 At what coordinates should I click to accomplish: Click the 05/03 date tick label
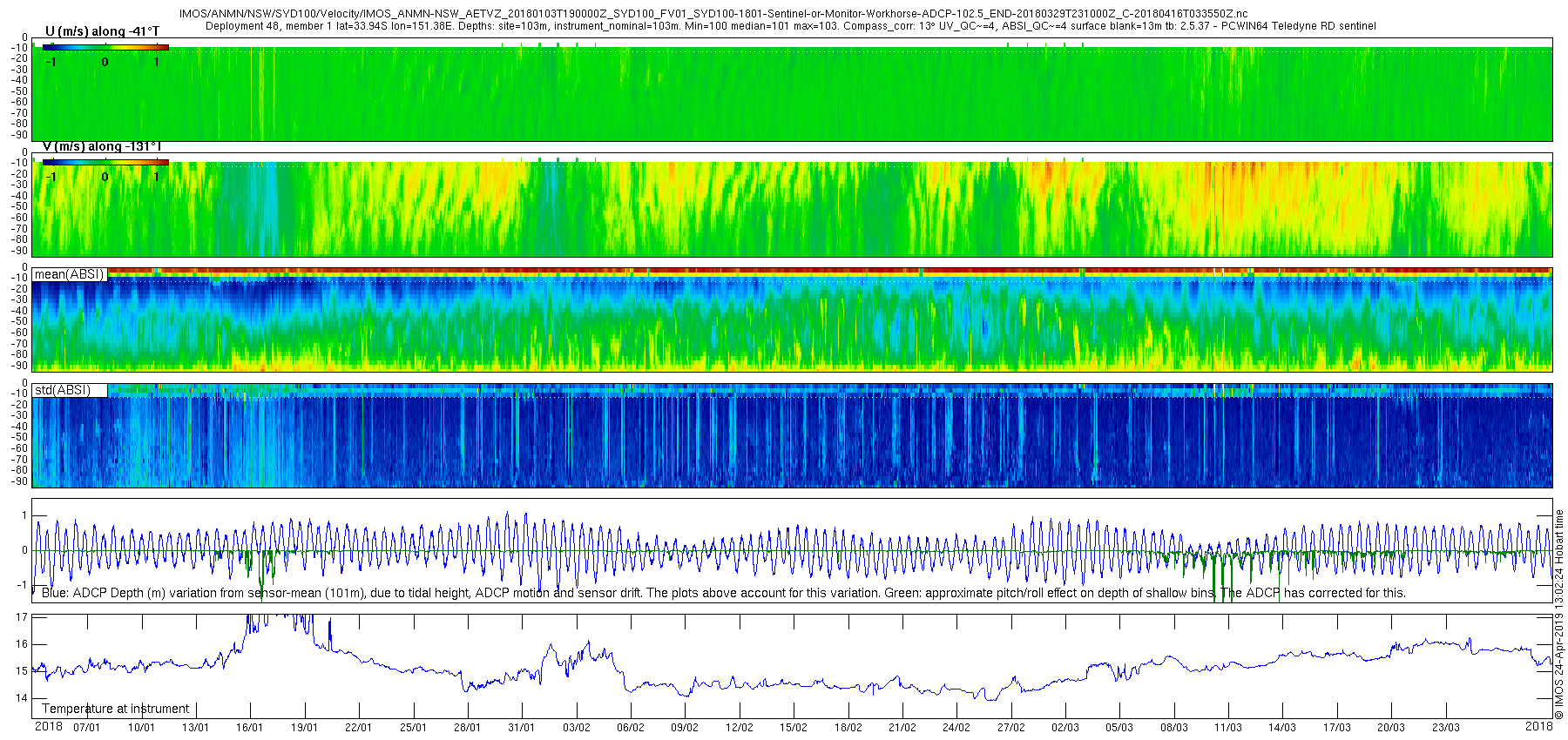[x=1119, y=728]
